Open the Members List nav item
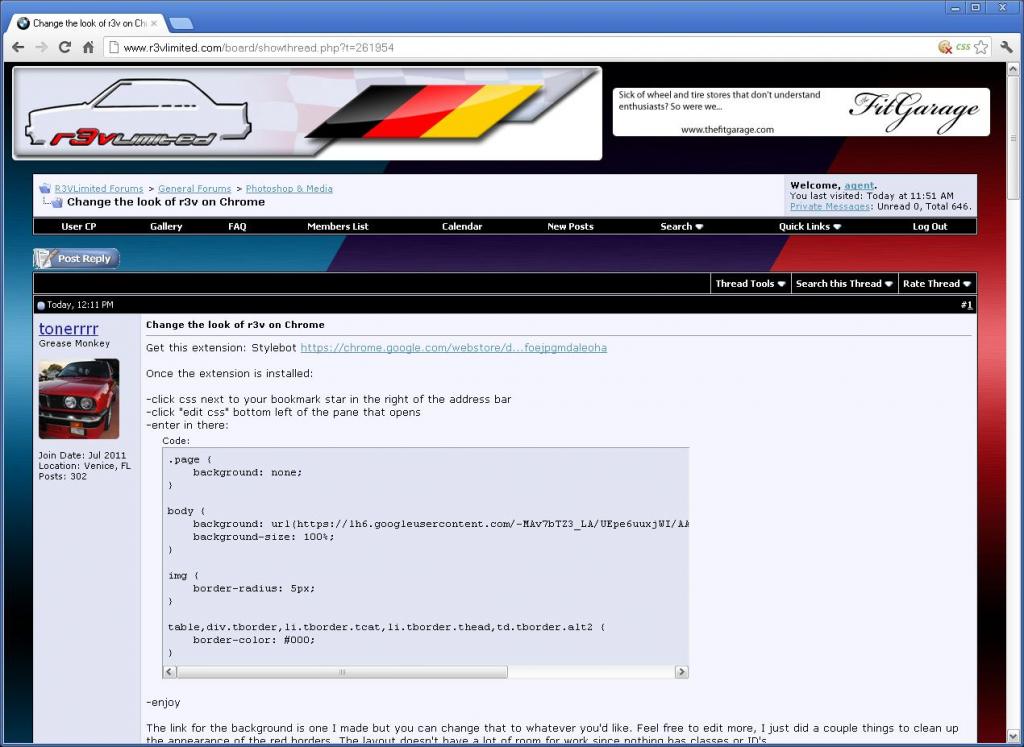The width and height of the screenshot is (1024, 747). [x=337, y=227]
